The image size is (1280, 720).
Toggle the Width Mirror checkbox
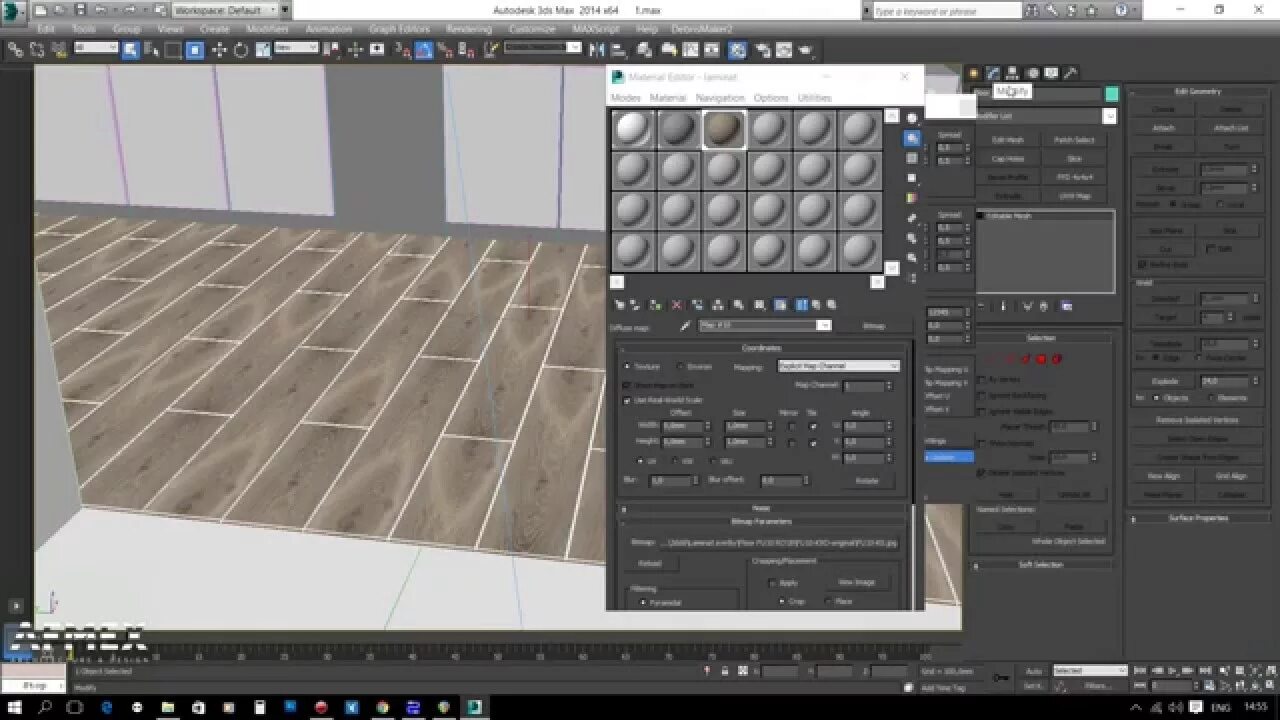coord(791,426)
